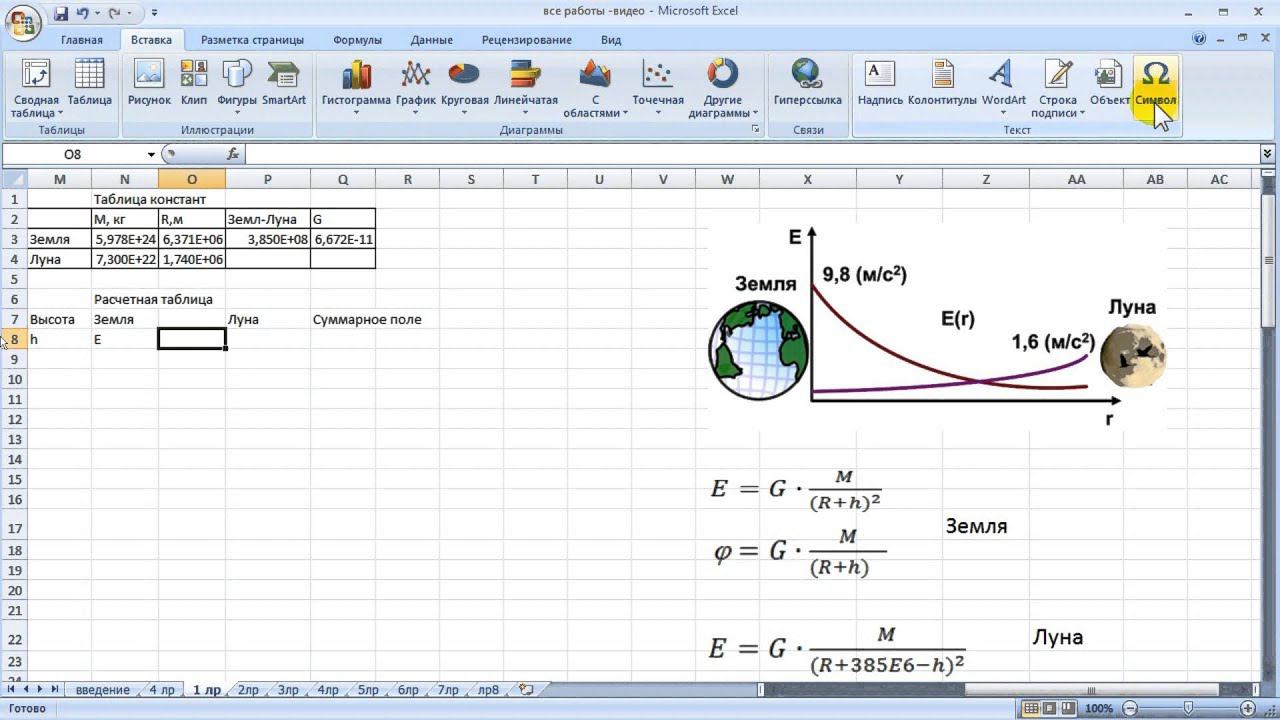Open Другие диаграммы chart options
Image resolution: width=1280 pixels, height=720 pixels.
722,89
